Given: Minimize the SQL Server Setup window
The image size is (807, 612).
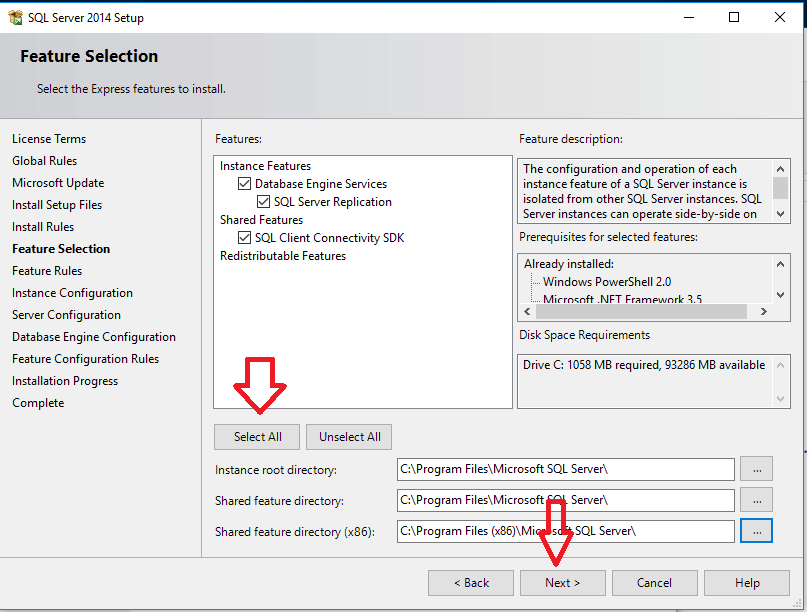Looking at the screenshot, I should [x=689, y=18].
